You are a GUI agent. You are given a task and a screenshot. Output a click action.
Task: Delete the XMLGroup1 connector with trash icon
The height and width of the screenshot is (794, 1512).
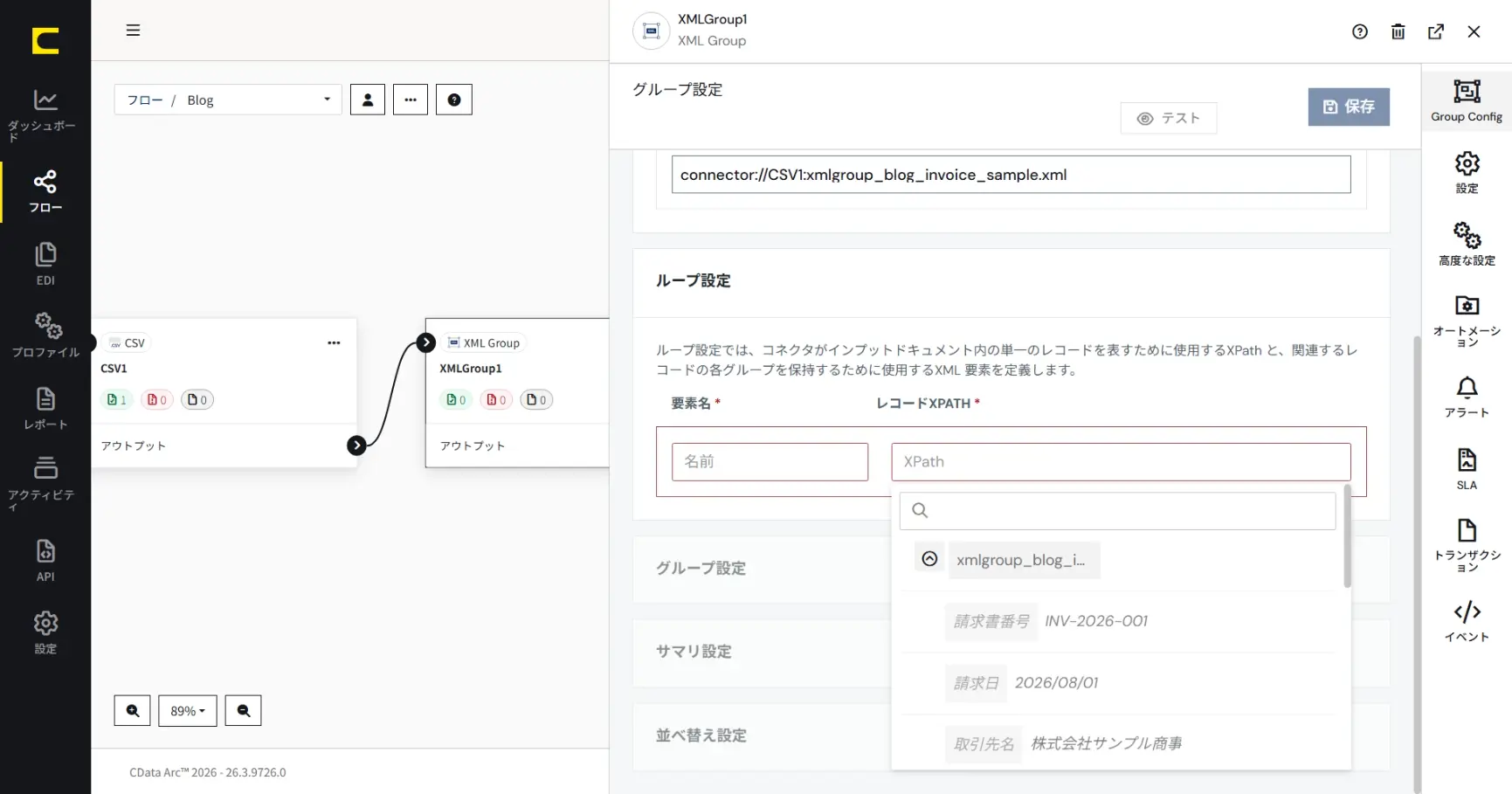tap(1398, 31)
